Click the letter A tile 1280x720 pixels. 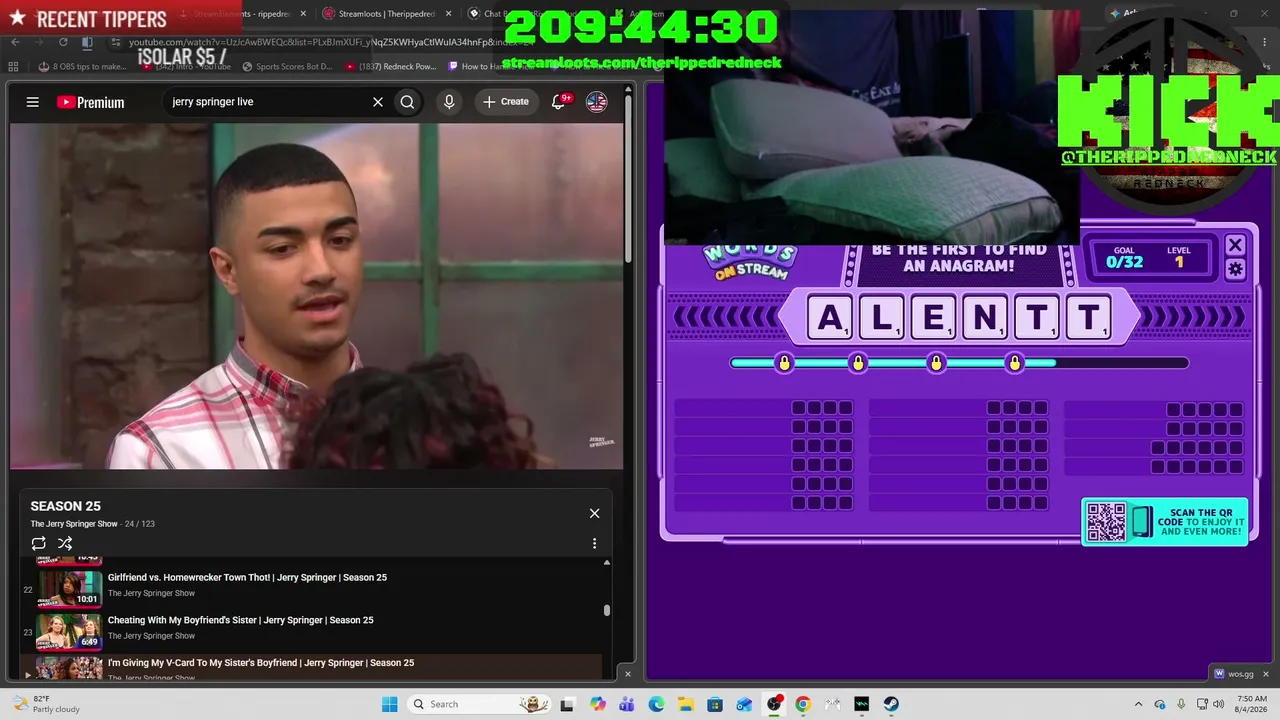(x=830, y=318)
